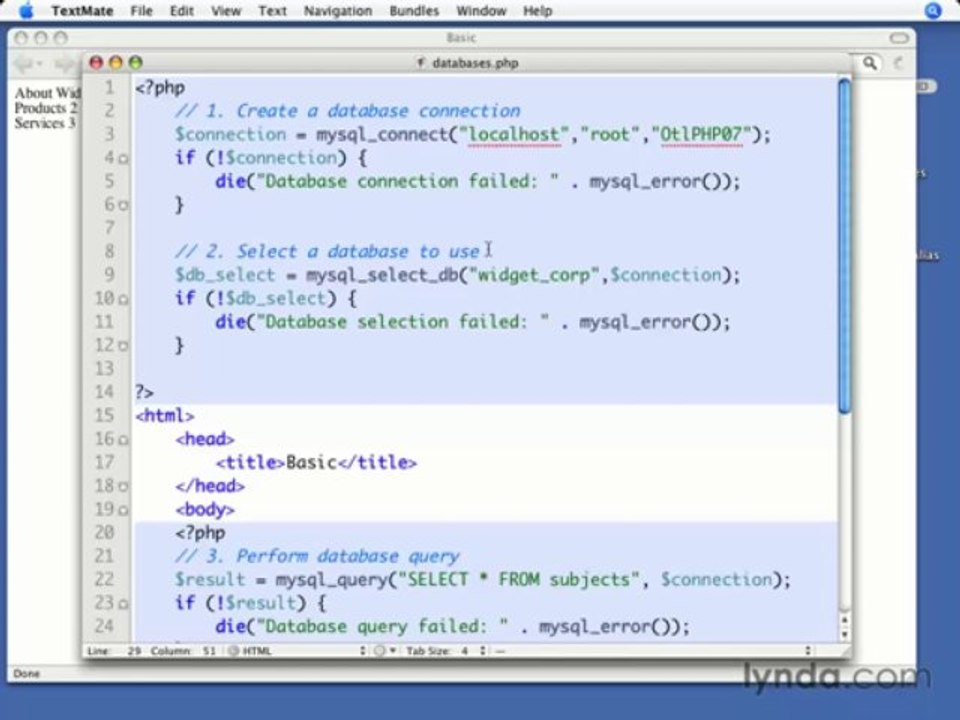Click the comment '1. Create a database connection'
The image size is (960, 720).
[347, 111]
